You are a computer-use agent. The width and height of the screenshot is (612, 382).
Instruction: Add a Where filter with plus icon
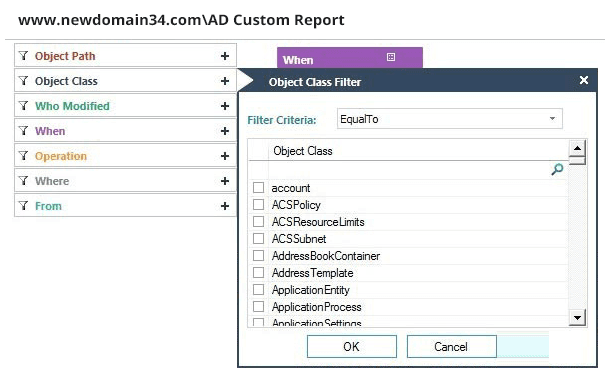click(x=225, y=181)
